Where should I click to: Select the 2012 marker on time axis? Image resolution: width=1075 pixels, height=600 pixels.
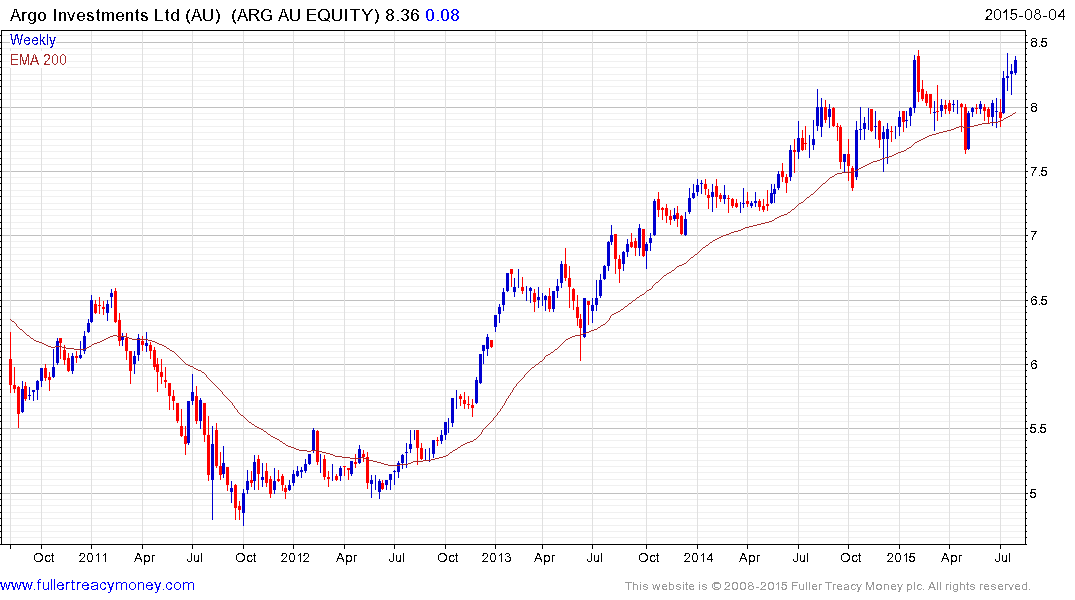[294, 557]
